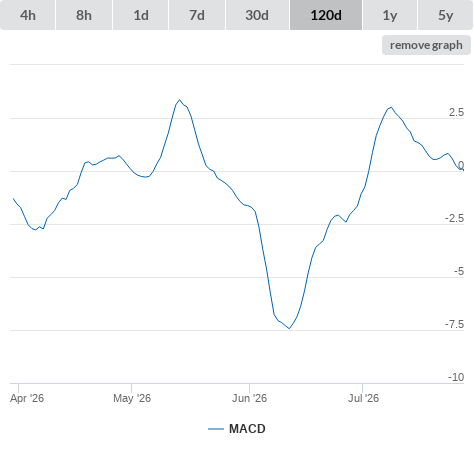Switch chart to 1y range
Viewport: 474px width, 455px height.
(x=390, y=15)
